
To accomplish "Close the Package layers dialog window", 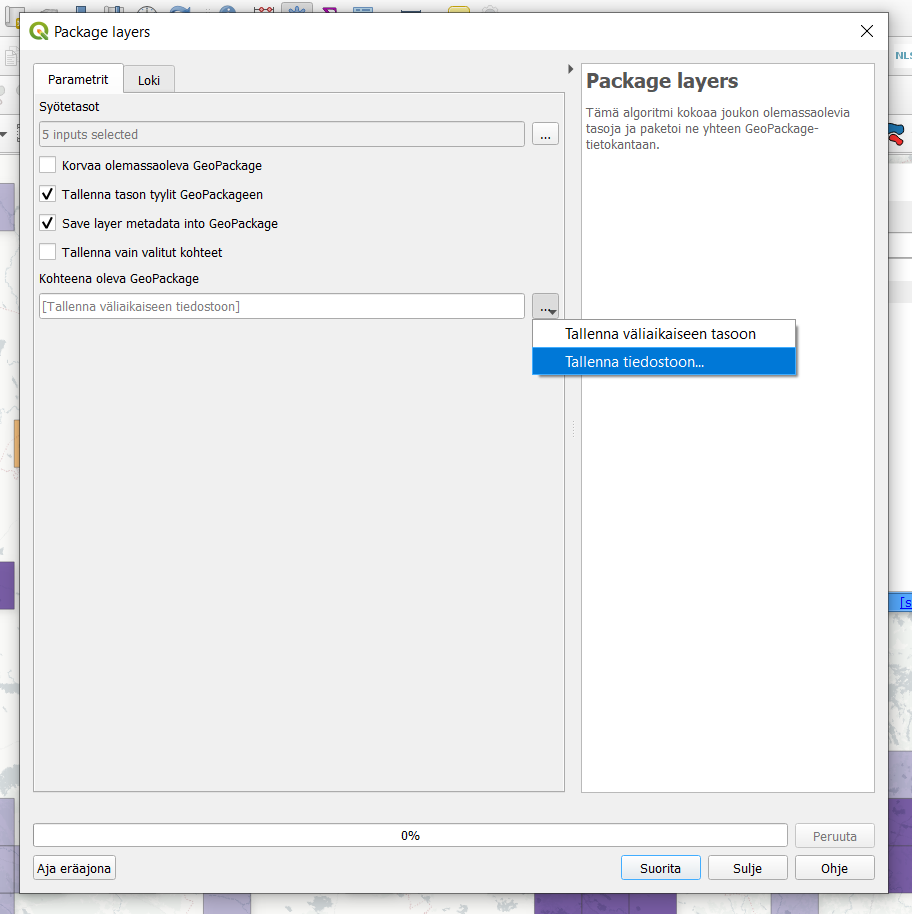I will tap(866, 32).
